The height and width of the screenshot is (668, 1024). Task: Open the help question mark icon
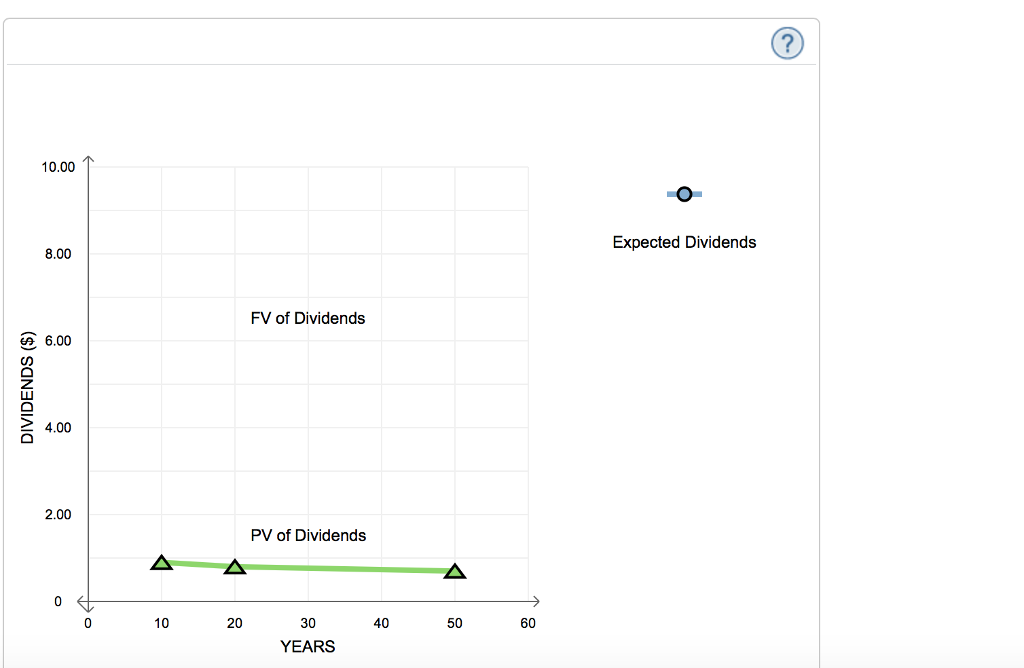pyautogui.click(x=786, y=43)
